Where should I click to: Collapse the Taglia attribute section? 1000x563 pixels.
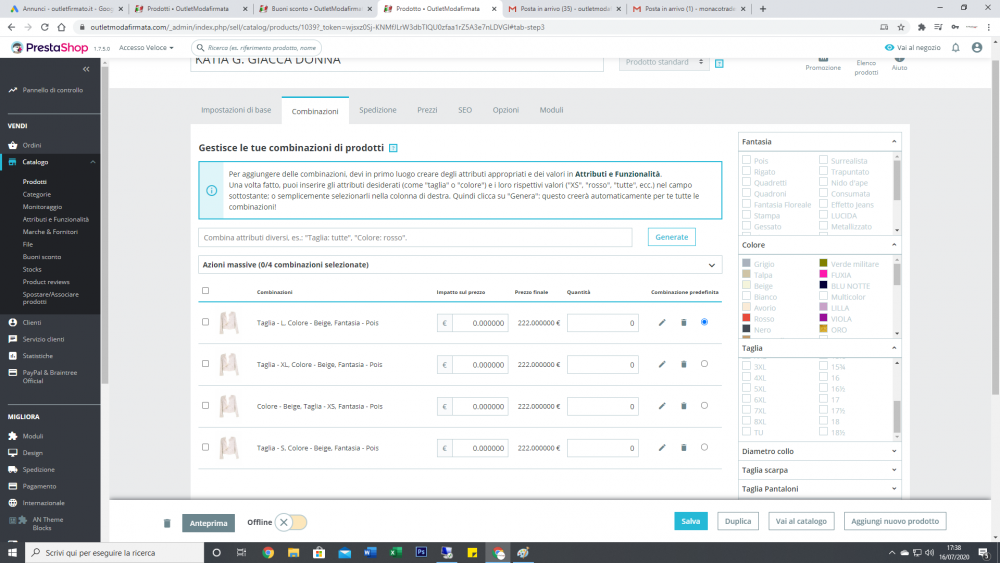coord(893,348)
